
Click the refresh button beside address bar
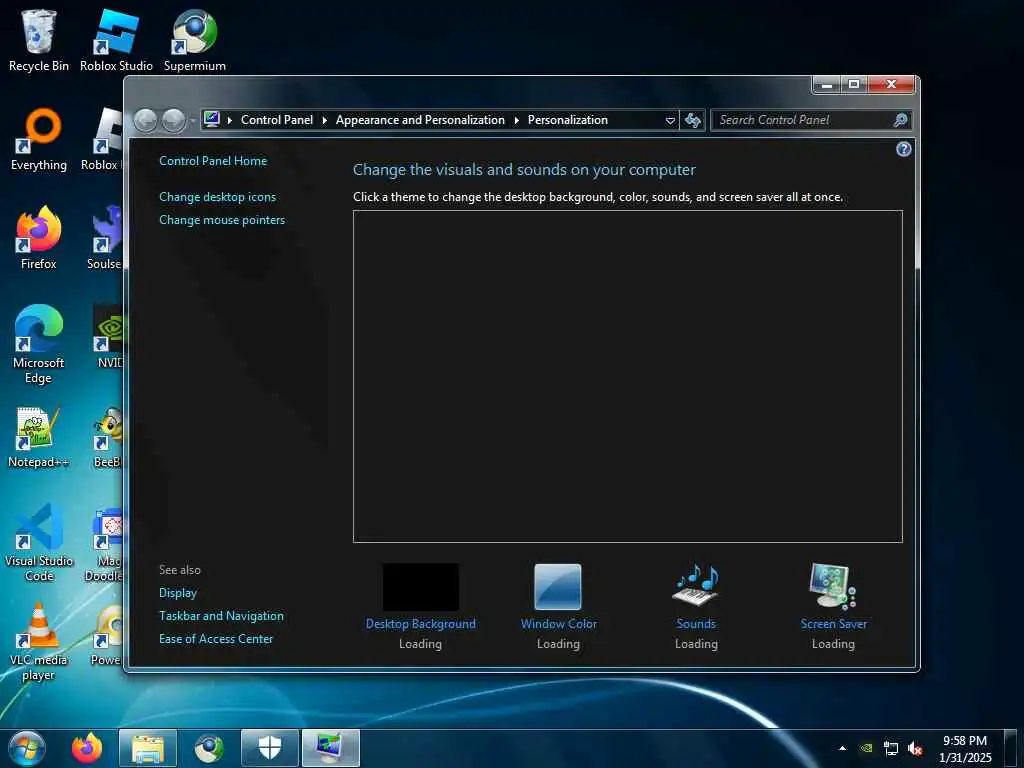point(692,120)
